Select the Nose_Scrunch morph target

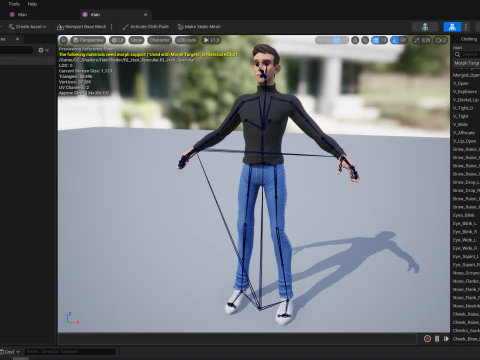pyautogui.click(x=466, y=273)
